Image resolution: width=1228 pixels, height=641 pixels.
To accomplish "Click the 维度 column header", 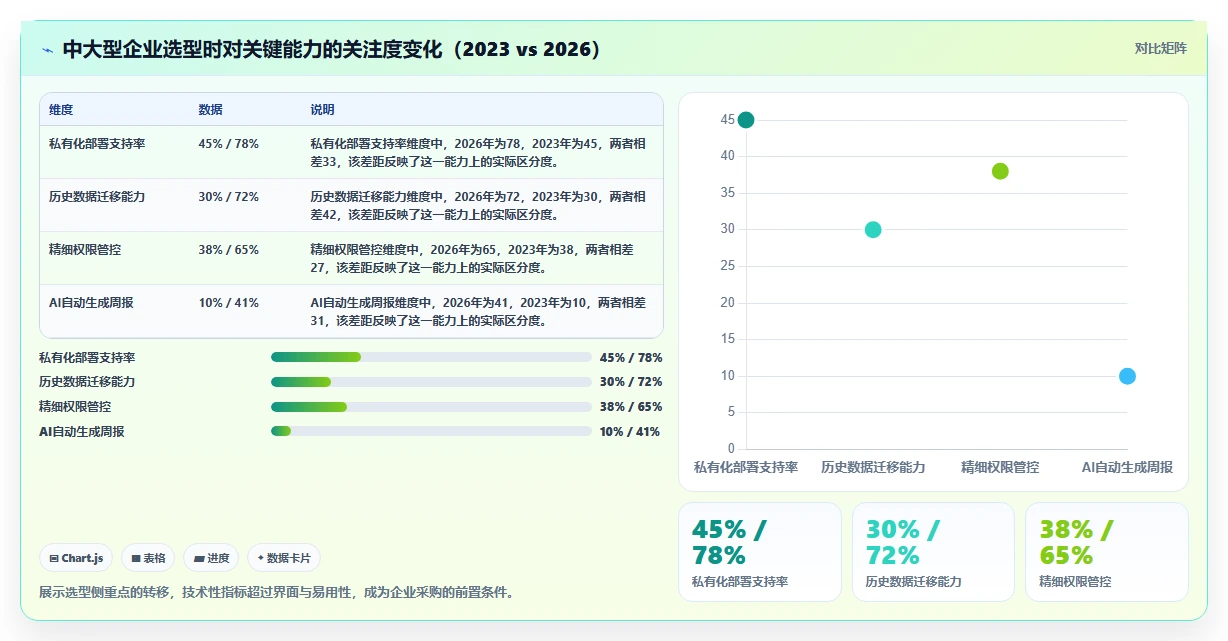I will pyautogui.click(x=61, y=110).
